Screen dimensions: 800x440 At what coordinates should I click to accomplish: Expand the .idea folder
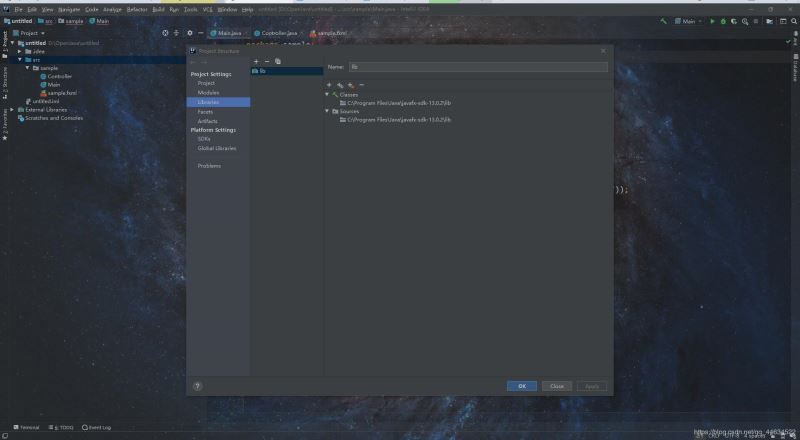coord(20,52)
